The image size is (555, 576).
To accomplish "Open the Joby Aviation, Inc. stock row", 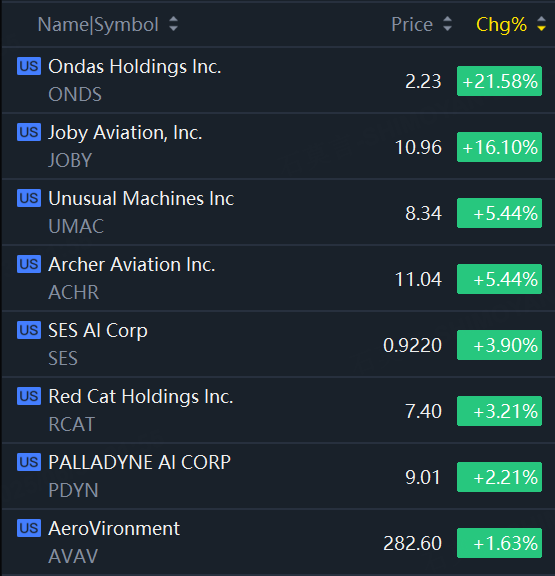I will coord(277,147).
